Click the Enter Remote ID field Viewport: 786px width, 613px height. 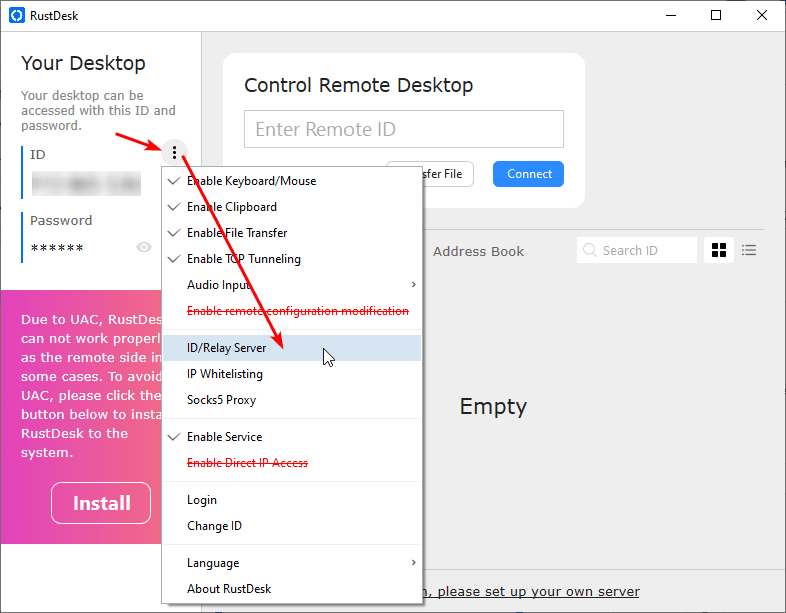[x=403, y=129]
